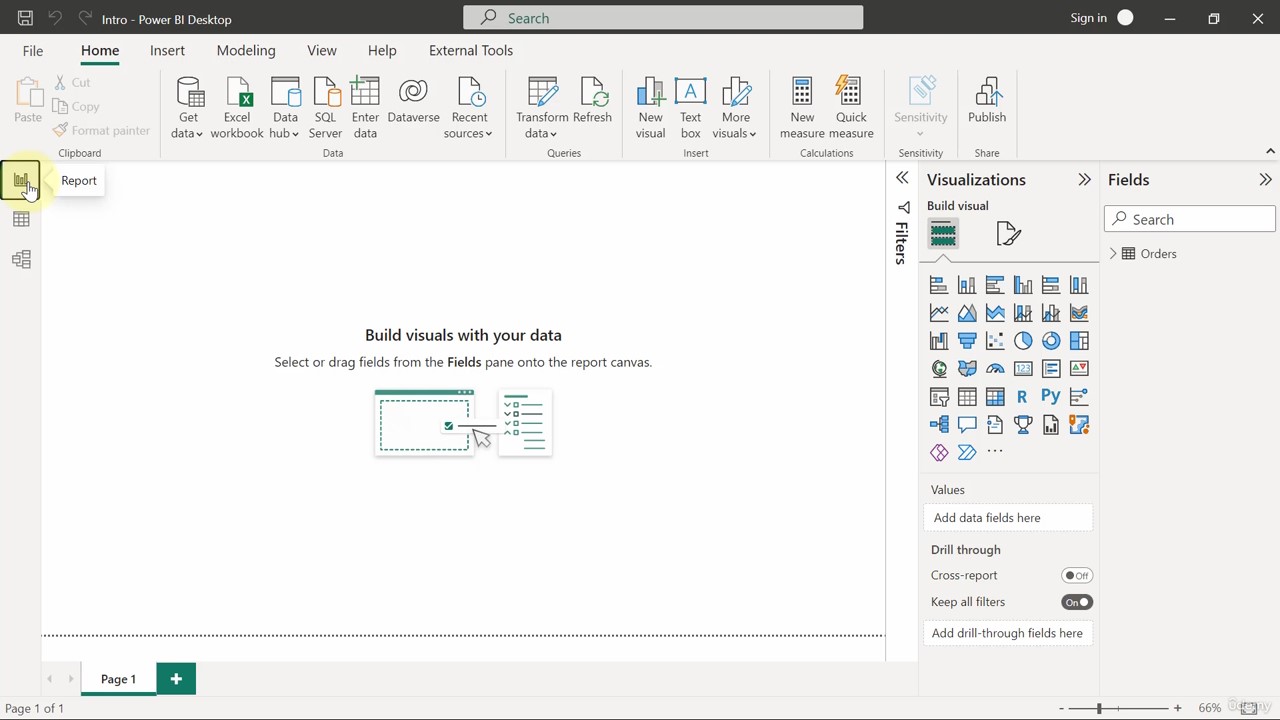Image resolution: width=1280 pixels, height=720 pixels.
Task: Click Sign in at the top right
Action: 1088,18
